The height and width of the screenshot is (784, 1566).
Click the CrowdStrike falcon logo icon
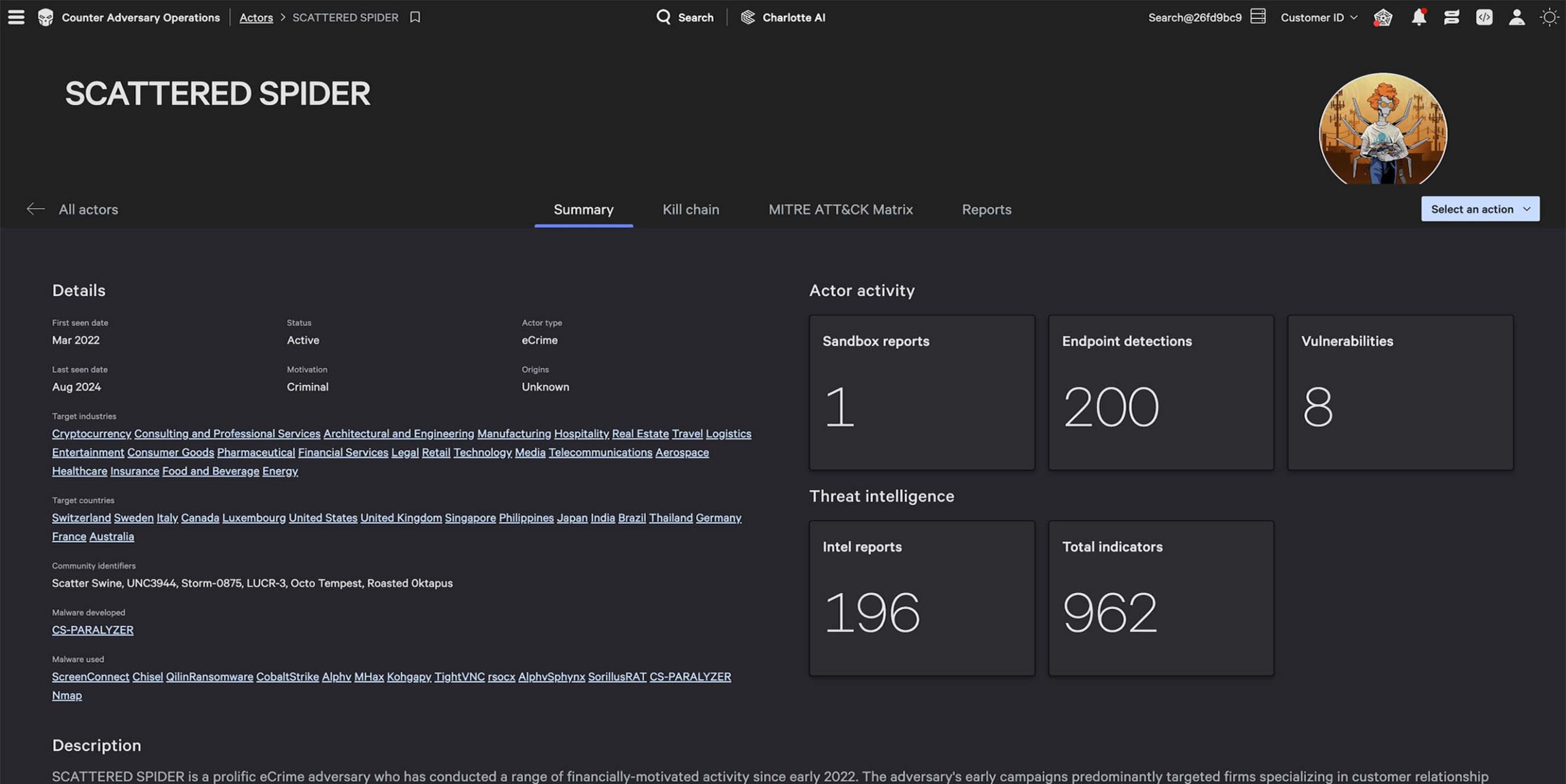pyautogui.click(x=45, y=17)
